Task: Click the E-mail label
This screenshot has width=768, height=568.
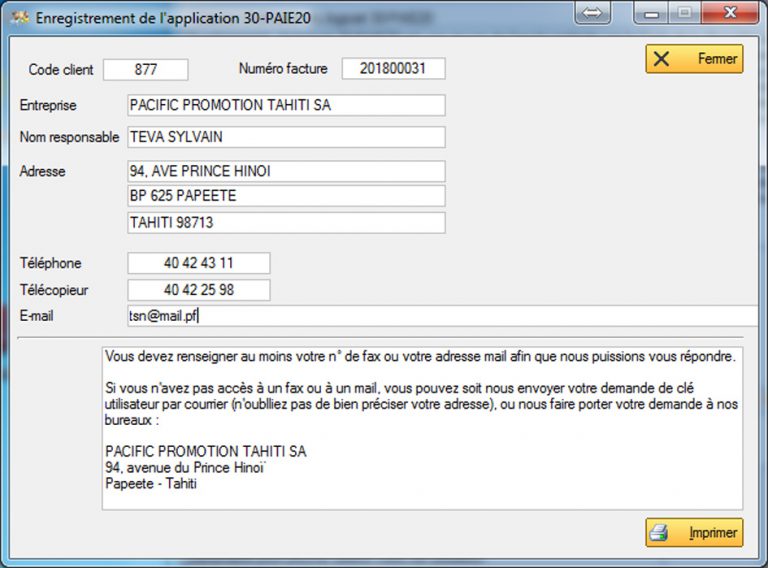Action: point(36,316)
